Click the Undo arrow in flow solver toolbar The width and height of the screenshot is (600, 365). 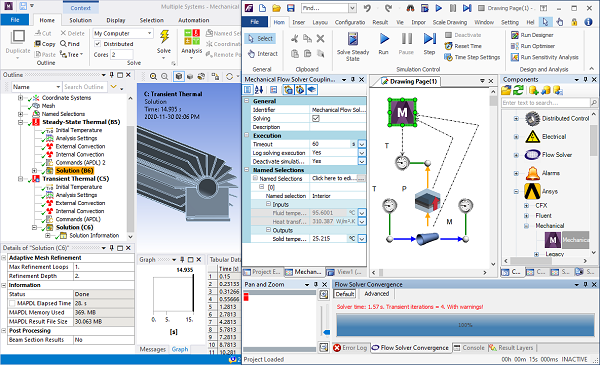(367, 8)
